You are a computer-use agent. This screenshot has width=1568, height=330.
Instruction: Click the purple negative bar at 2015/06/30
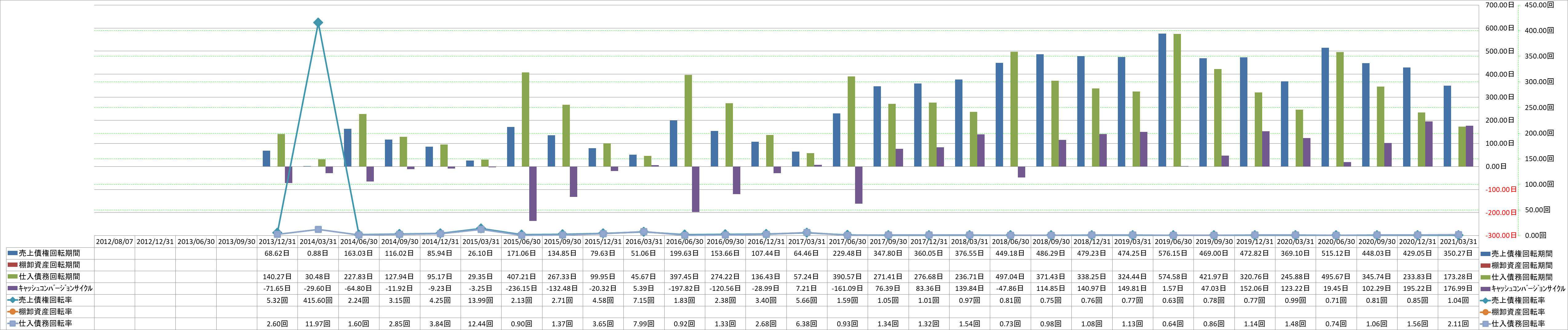(x=533, y=194)
